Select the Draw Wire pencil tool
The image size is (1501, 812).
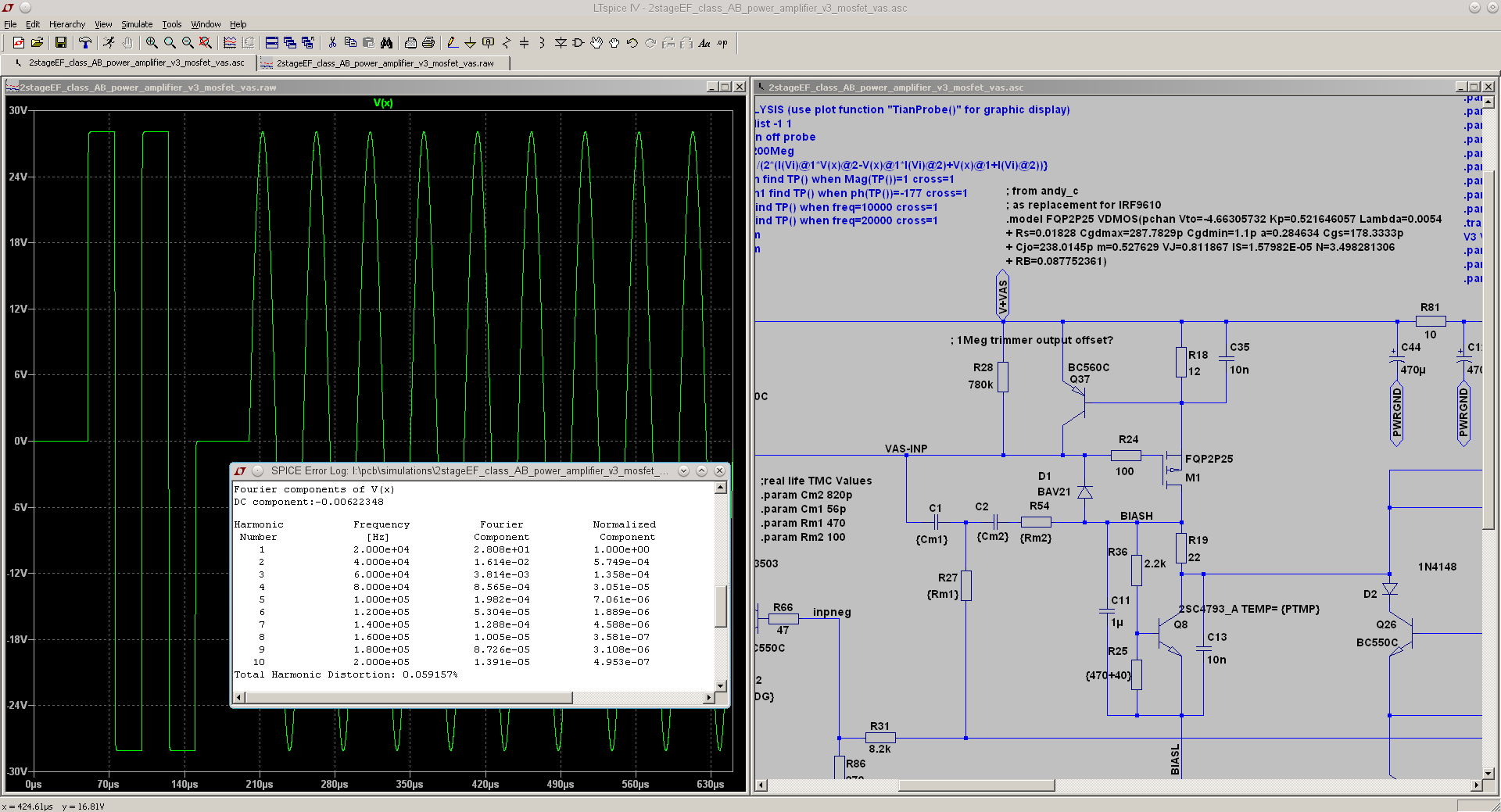(x=452, y=43)
